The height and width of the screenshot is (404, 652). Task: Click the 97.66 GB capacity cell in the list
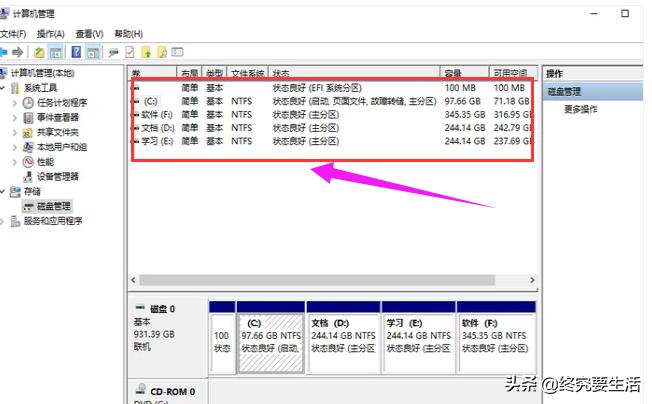point(462,101)
